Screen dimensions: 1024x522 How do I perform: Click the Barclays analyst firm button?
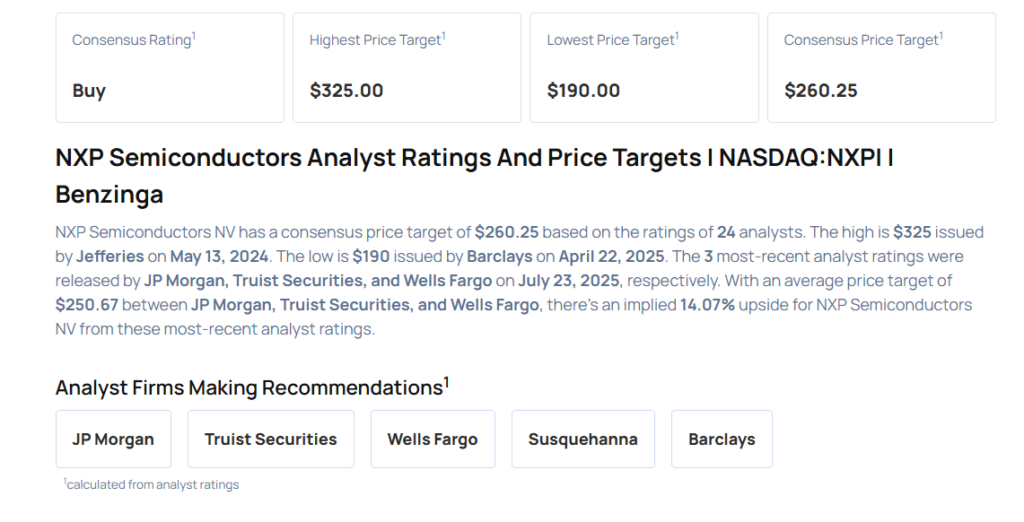pos(722,439)
